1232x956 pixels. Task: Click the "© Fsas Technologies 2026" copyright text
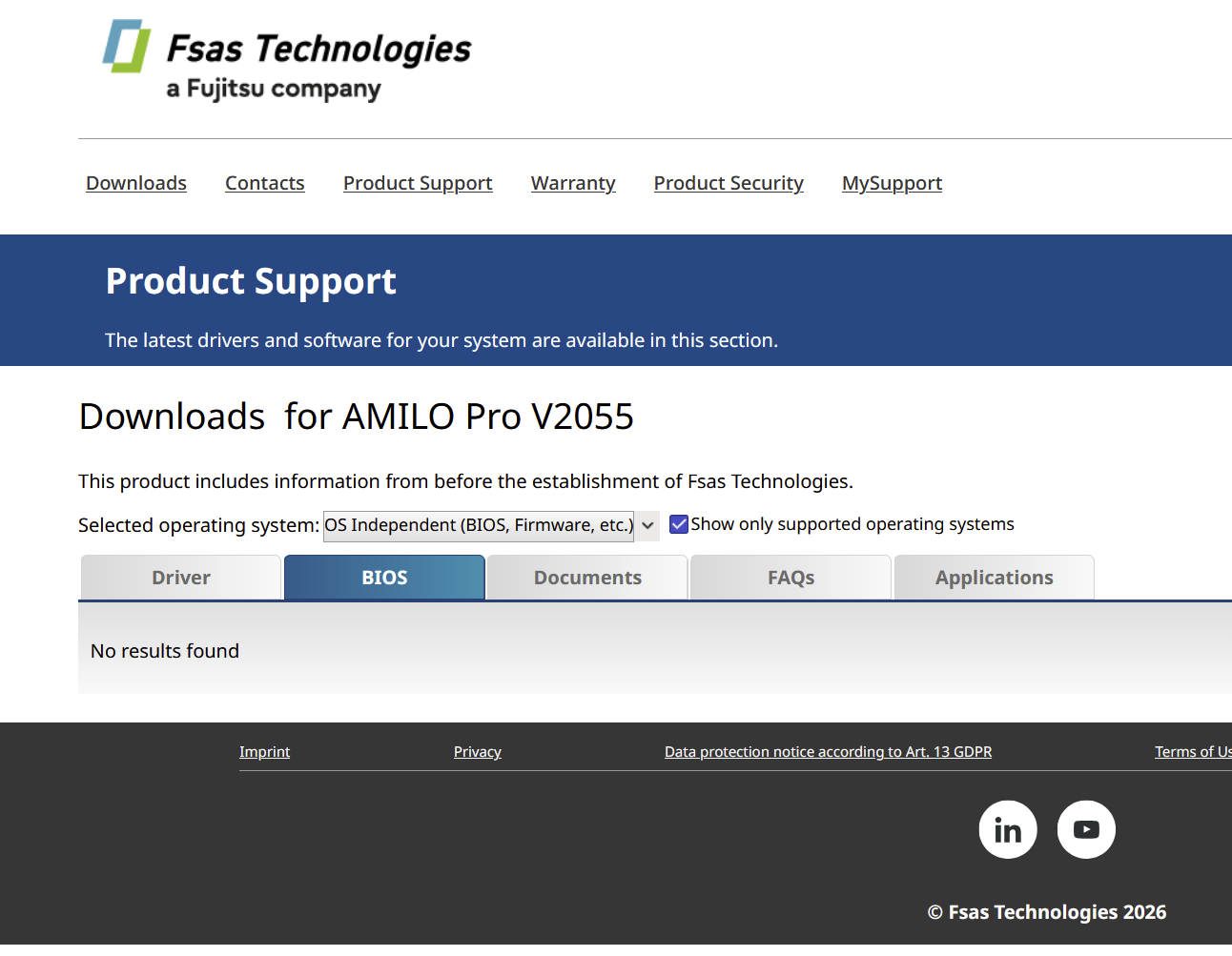1047,912
